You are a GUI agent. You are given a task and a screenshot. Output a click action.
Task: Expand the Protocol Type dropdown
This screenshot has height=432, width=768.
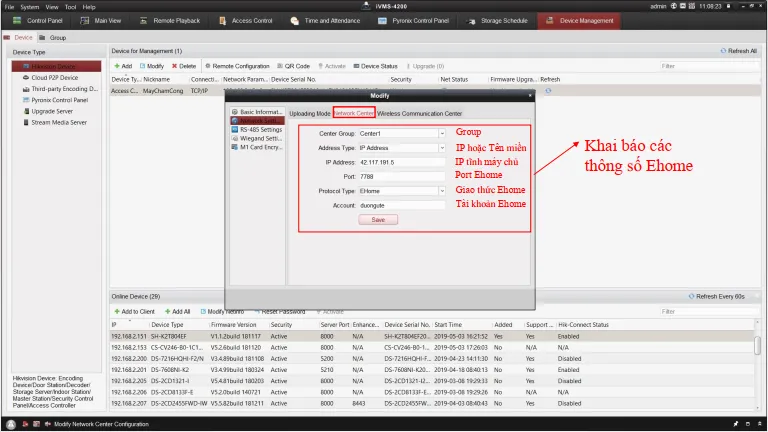click(442, 190)
